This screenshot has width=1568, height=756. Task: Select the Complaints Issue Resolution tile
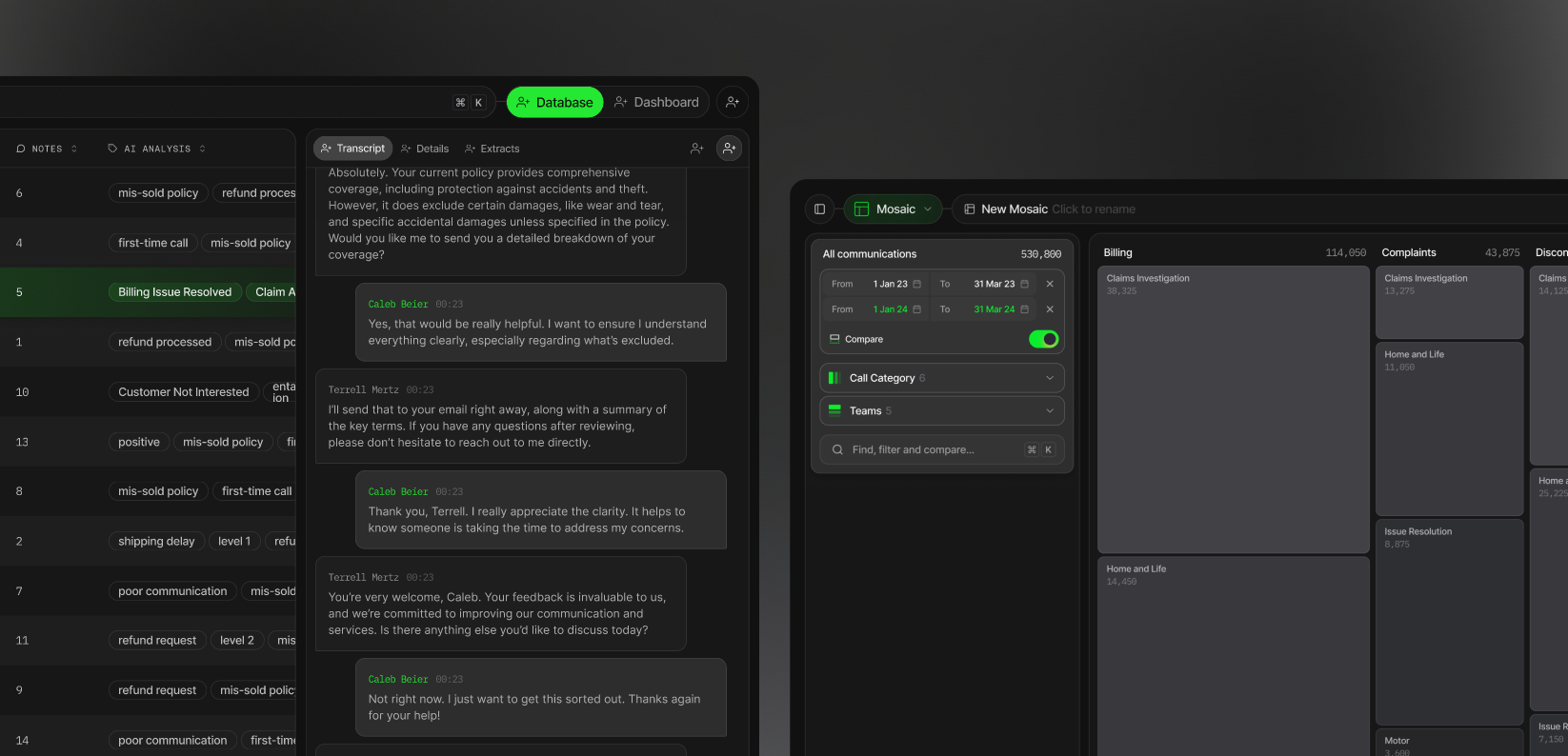coord(1449,622)
